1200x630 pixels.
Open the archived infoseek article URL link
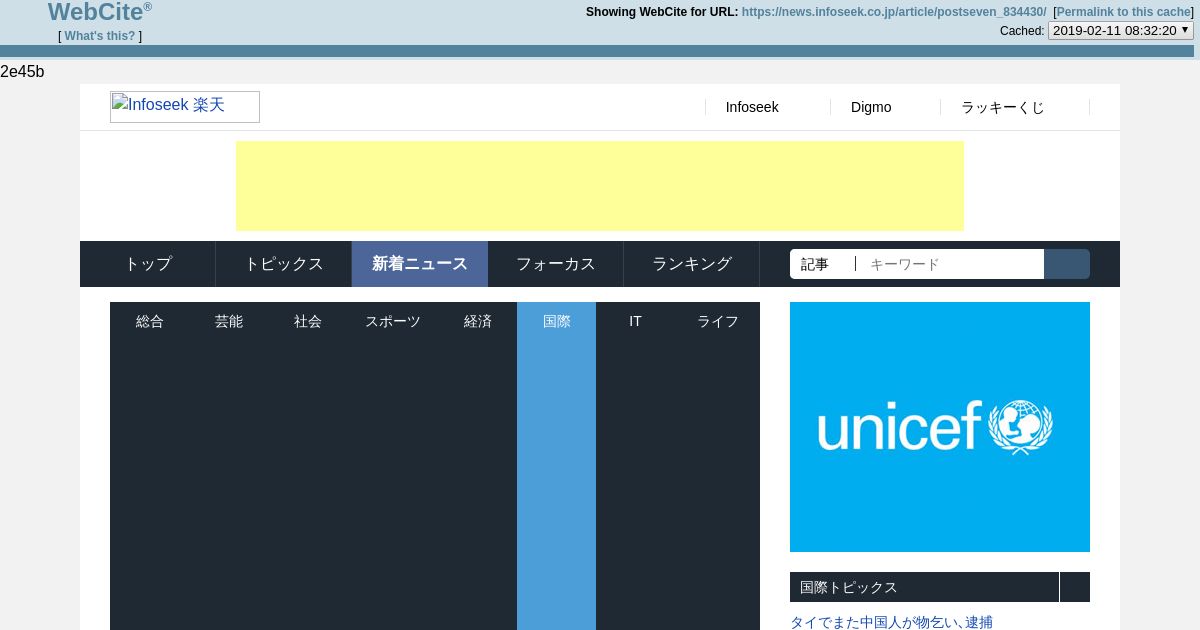click(x=894, y=12)
